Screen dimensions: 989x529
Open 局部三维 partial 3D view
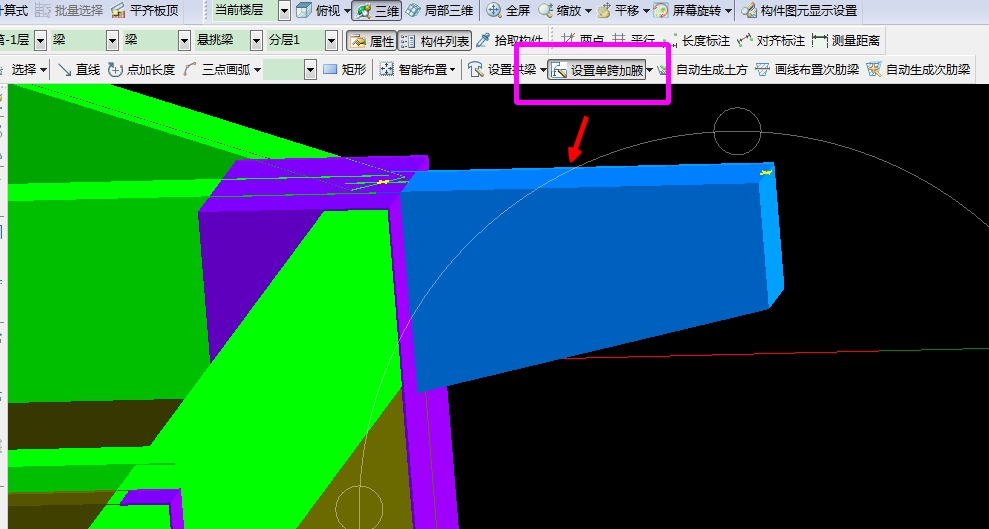pos(440,10)
